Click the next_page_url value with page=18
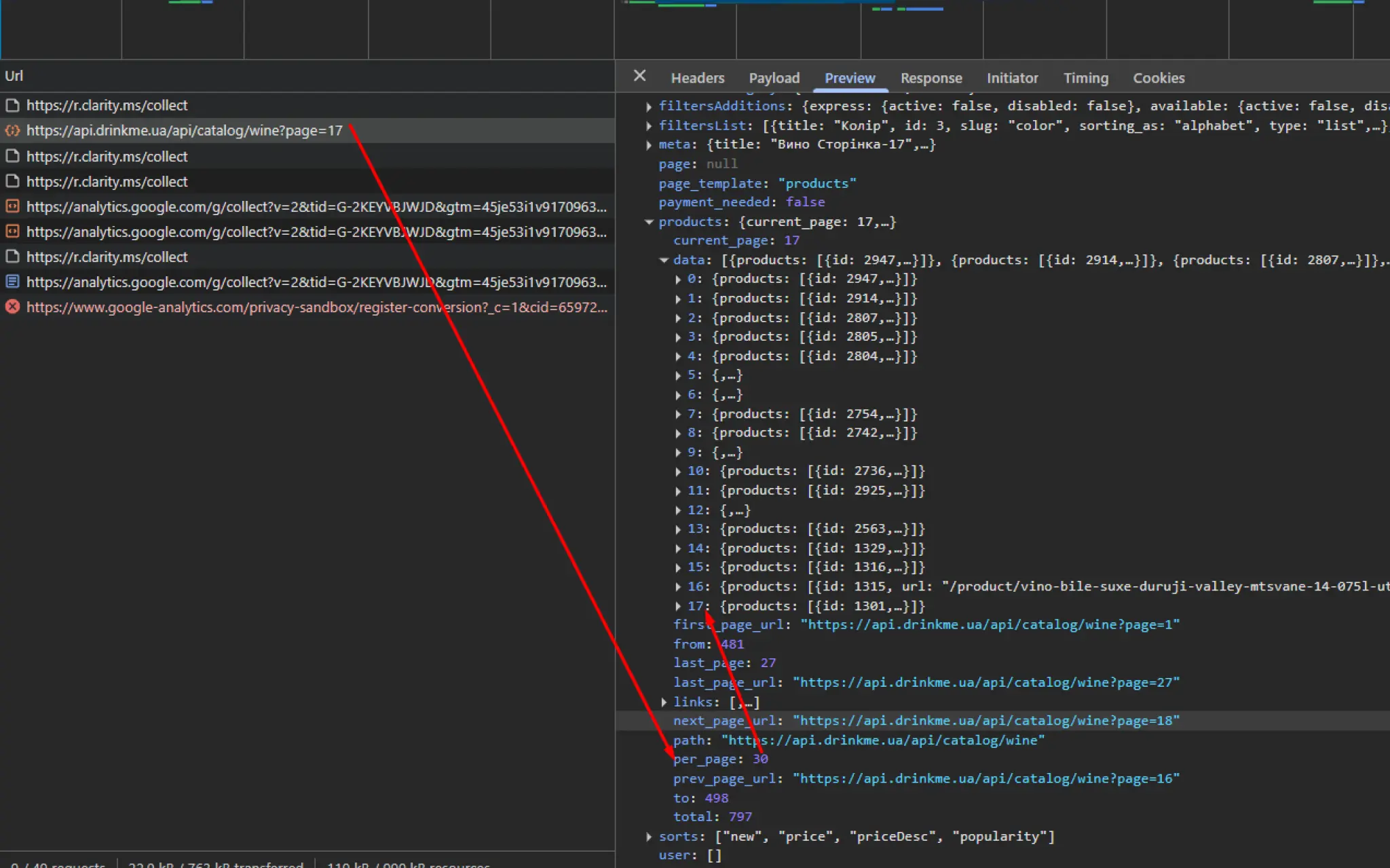 click(x=985, y=721)
